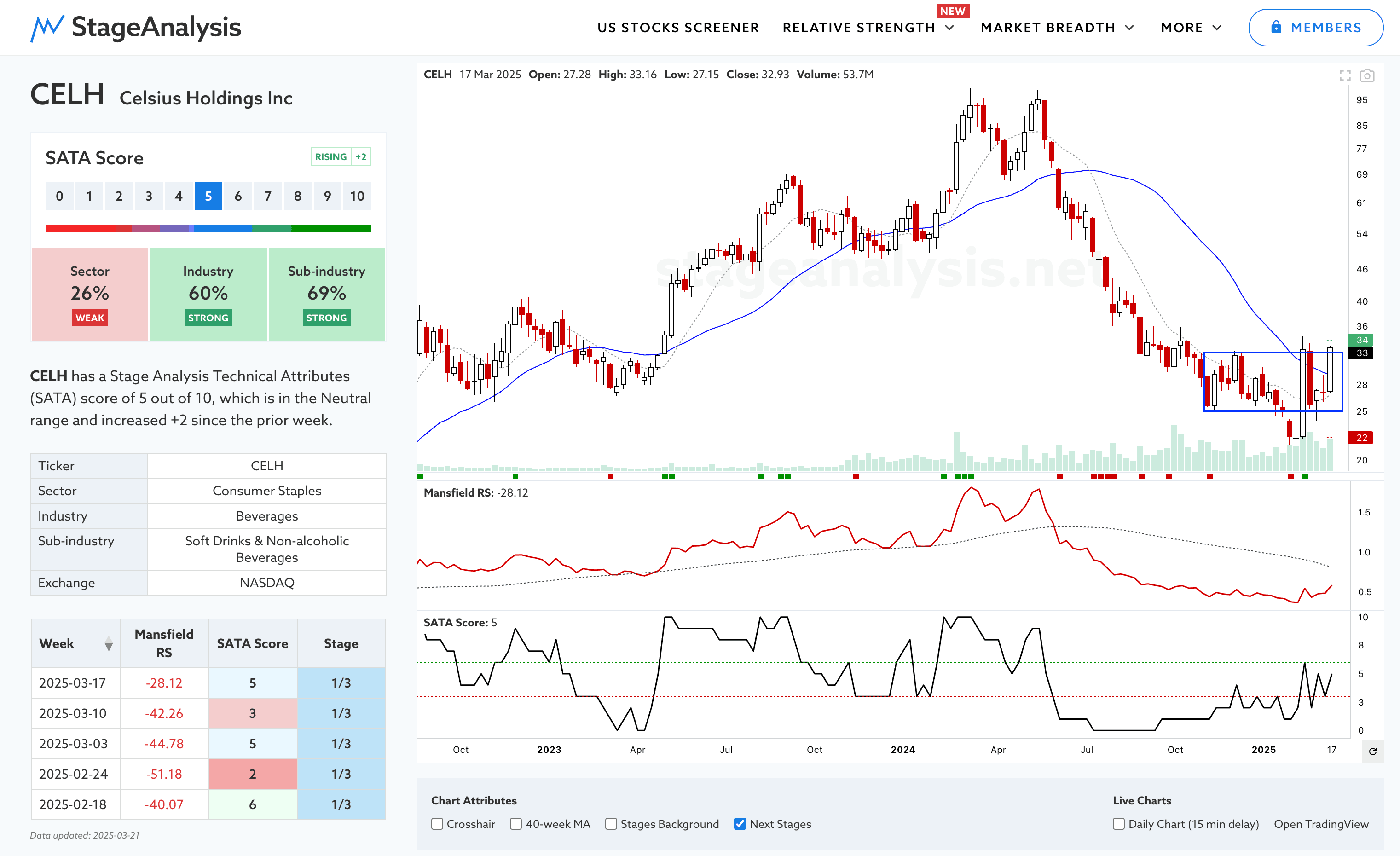
Task: Select SATA score box 10
Action: 358,196
